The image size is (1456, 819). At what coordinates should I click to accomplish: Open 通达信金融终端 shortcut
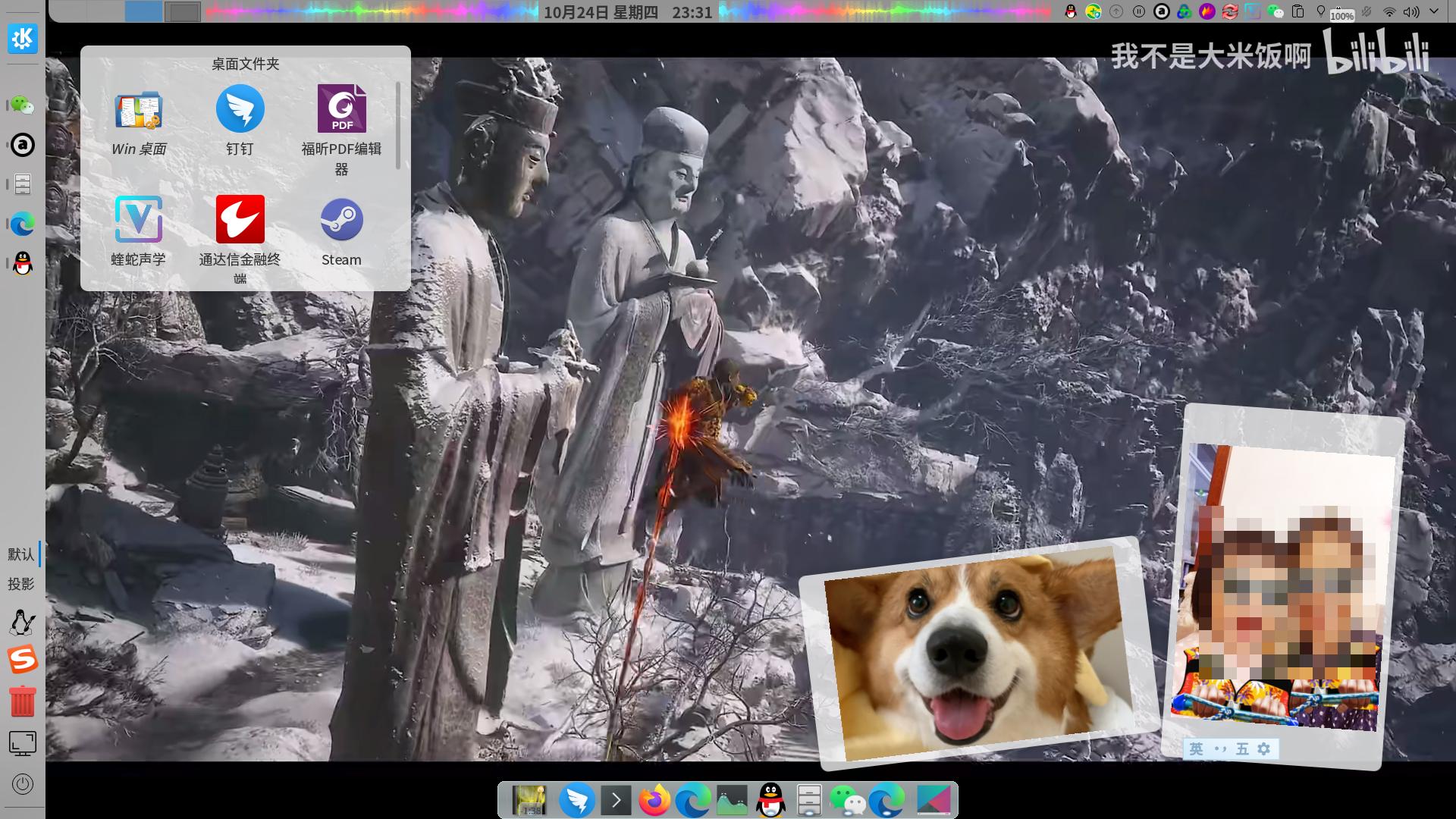click(x=240, y=240)
